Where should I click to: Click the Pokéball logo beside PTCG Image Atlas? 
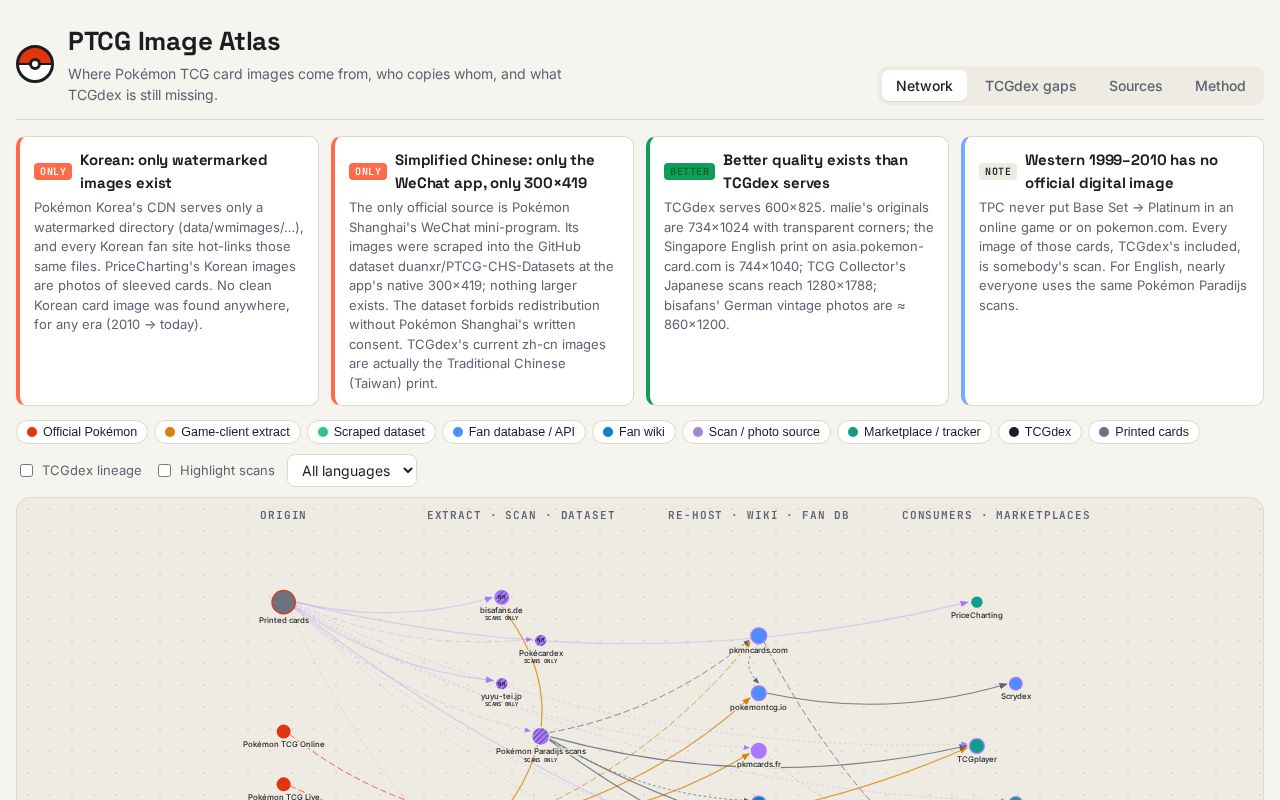coord(35,64)
